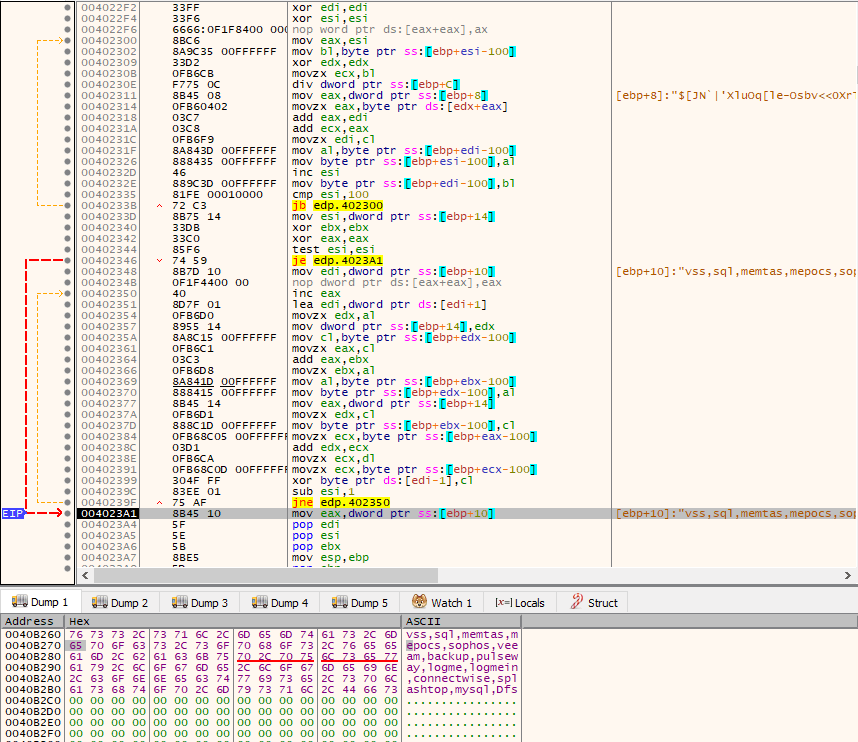858x742 pixels.
Task: Click the Locals variable icon
Action: [503, 602]
